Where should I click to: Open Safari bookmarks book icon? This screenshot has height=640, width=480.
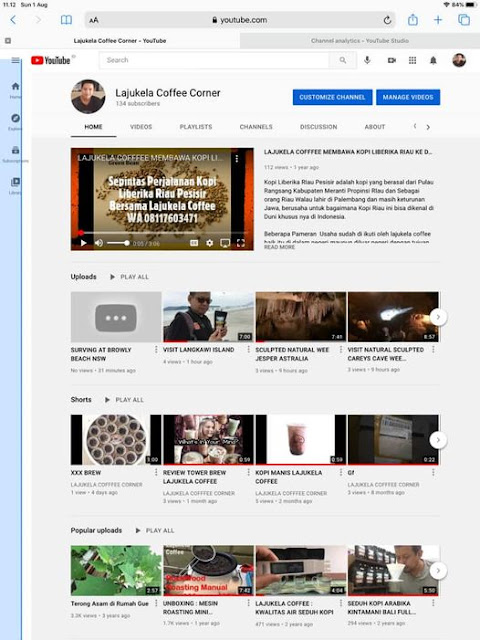[66, 20]
